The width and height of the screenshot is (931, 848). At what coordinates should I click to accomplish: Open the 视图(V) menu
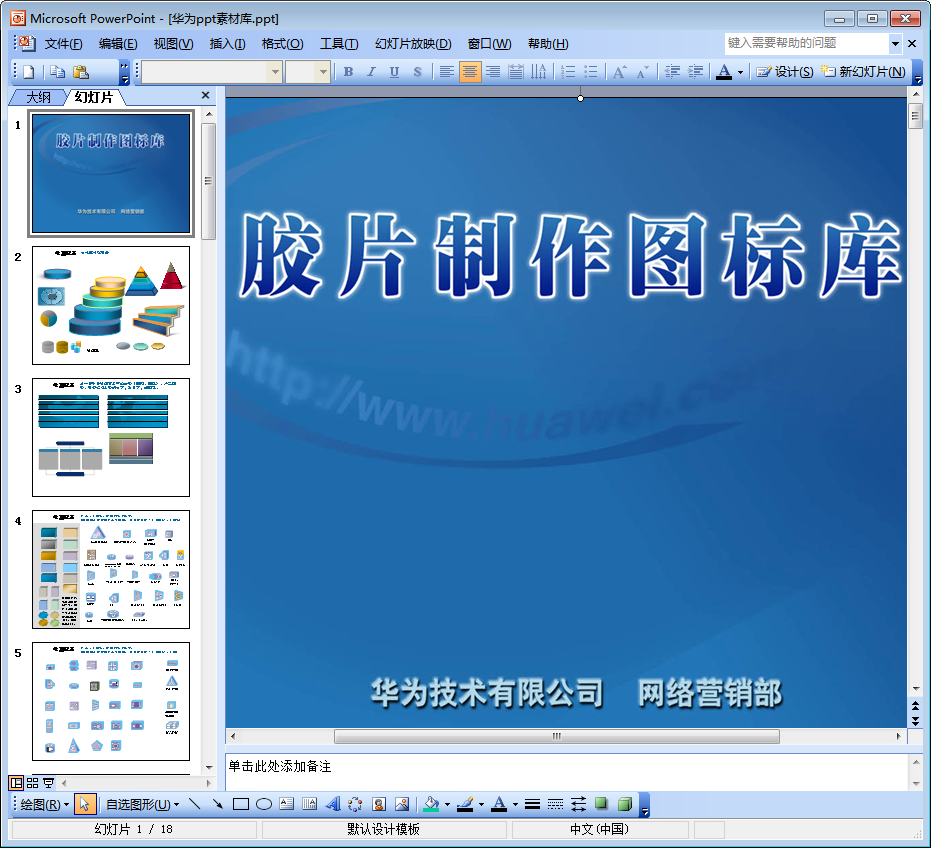point(173,44)
